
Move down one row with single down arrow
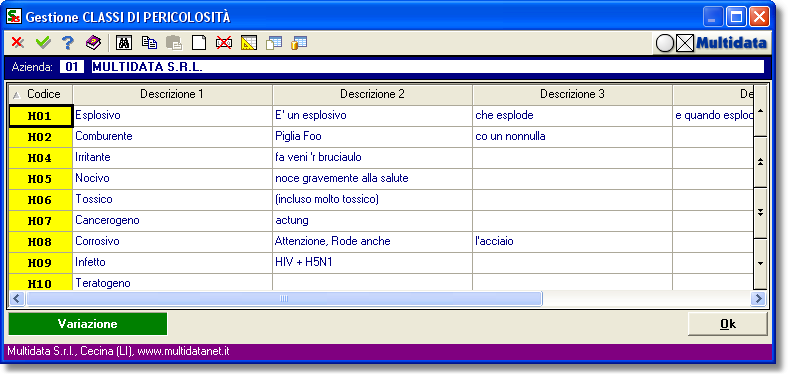click(x=760, y=263)
